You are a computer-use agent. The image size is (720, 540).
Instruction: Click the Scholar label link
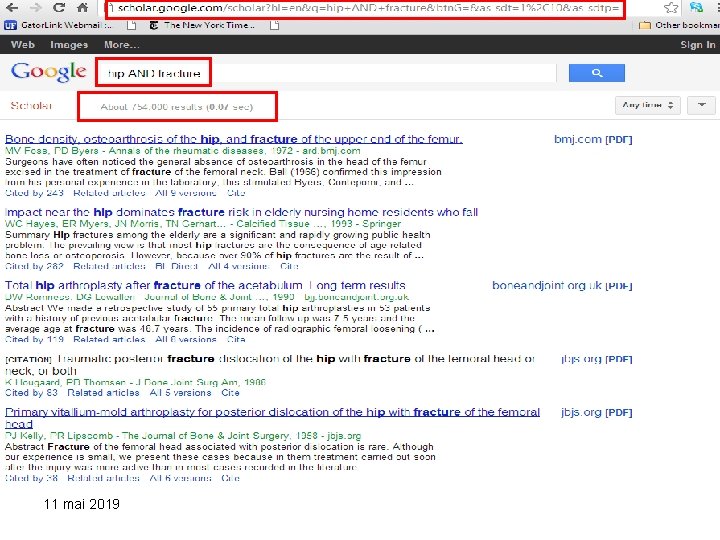click(x=31, y=106)
